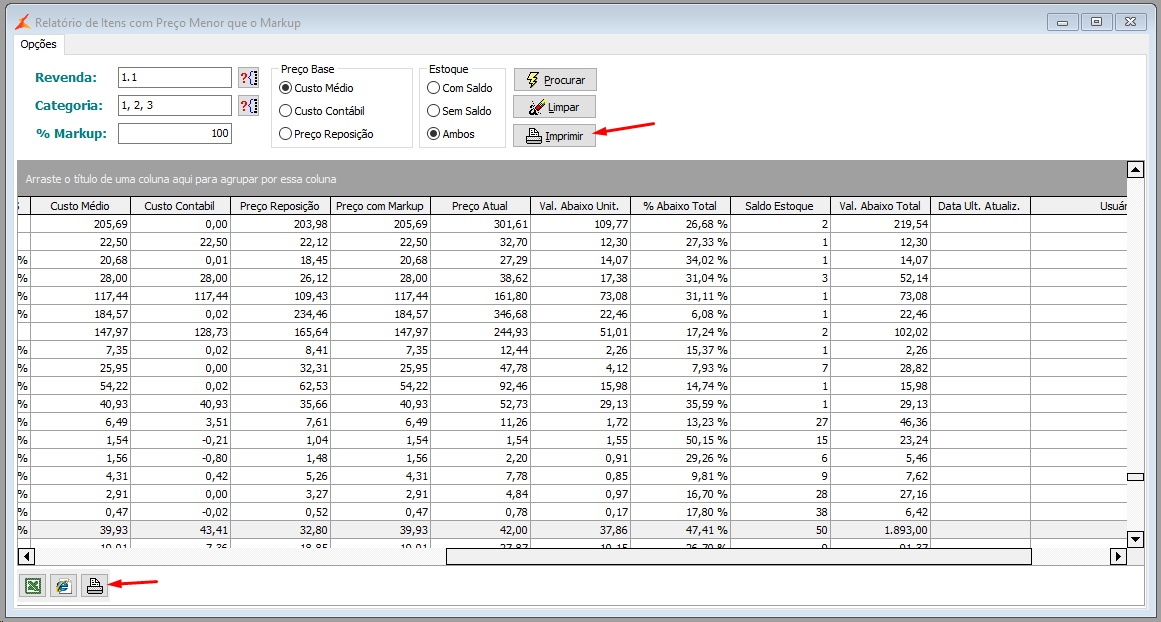Viewport: 1161px width, 622px height.
Task: Click the app logo in title bar
Action: (24, 22)
